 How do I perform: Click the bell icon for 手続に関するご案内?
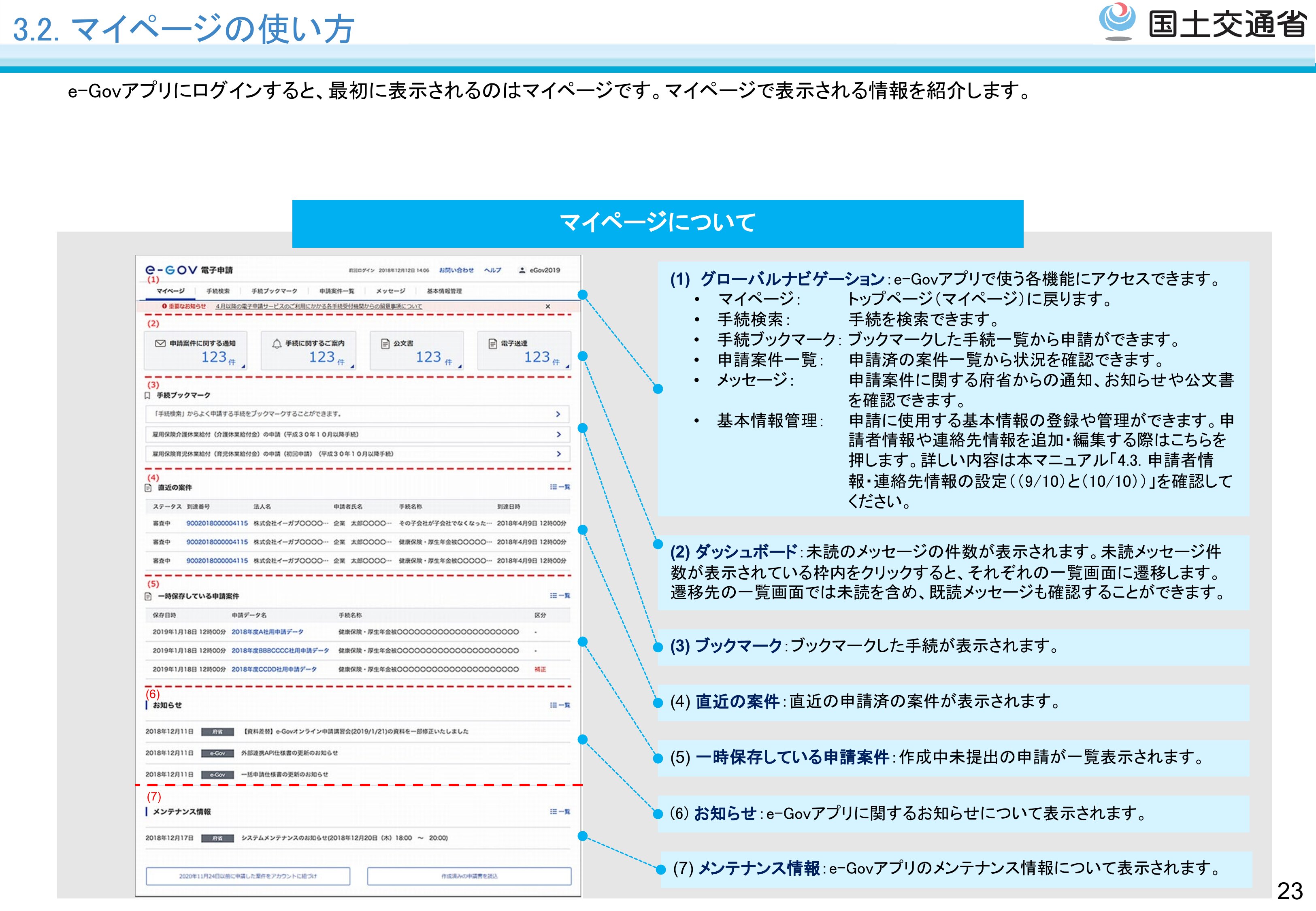click(277, 343)
